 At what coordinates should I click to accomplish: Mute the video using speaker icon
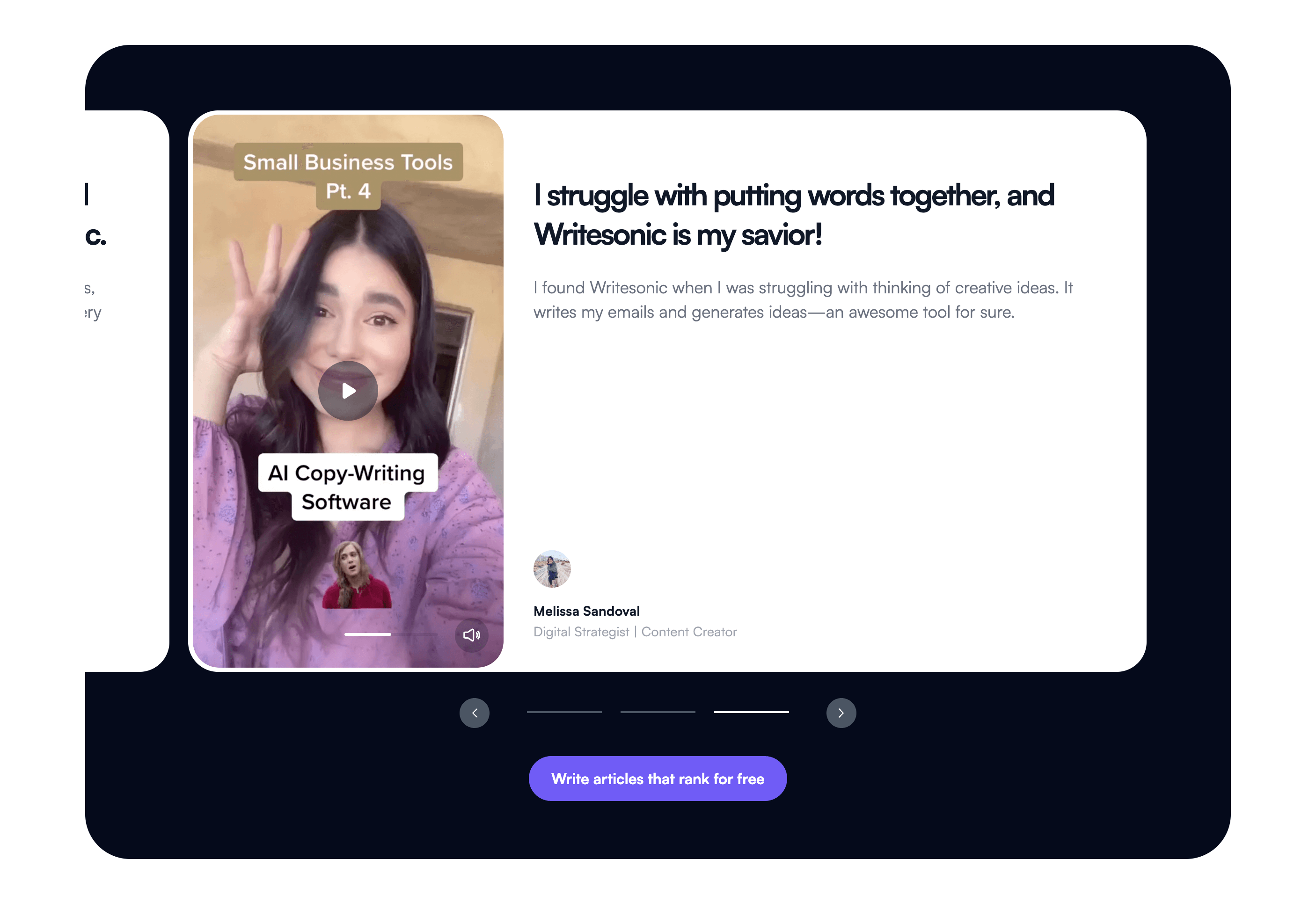471,635
